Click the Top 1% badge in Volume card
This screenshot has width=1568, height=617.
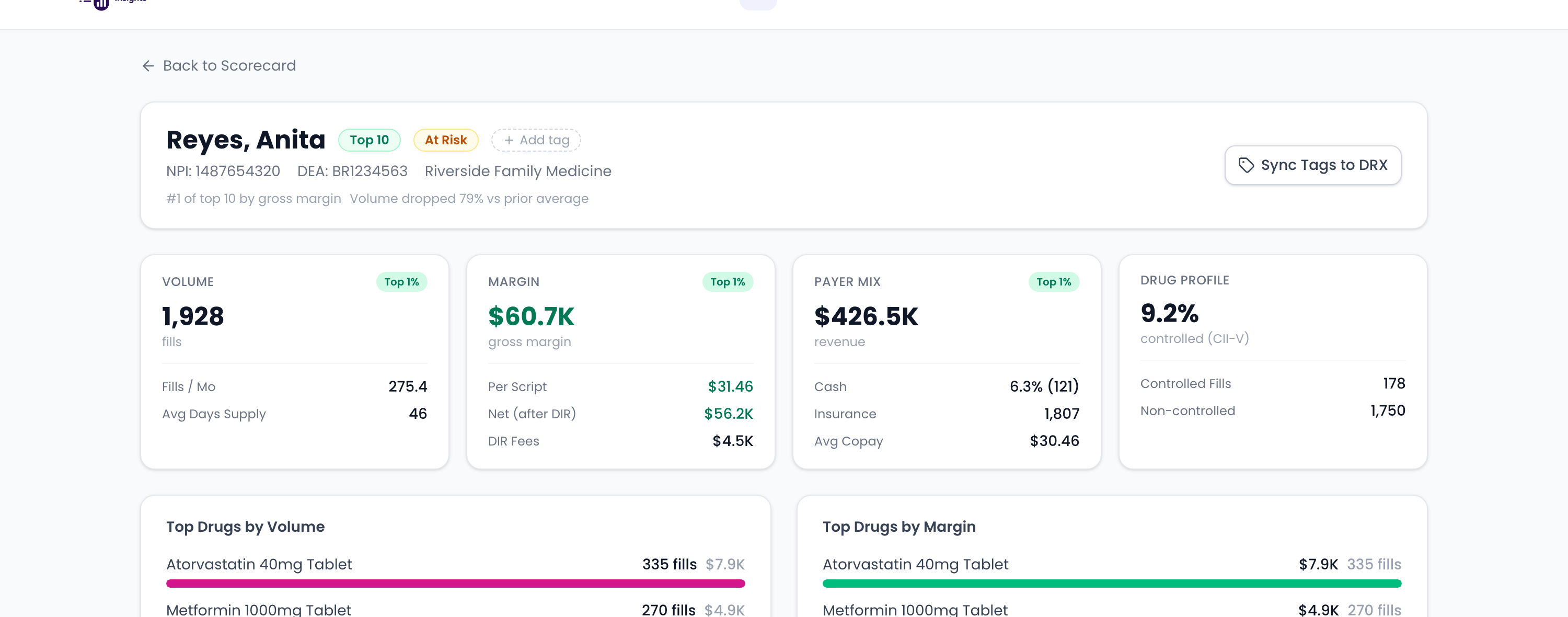(402, 282)
